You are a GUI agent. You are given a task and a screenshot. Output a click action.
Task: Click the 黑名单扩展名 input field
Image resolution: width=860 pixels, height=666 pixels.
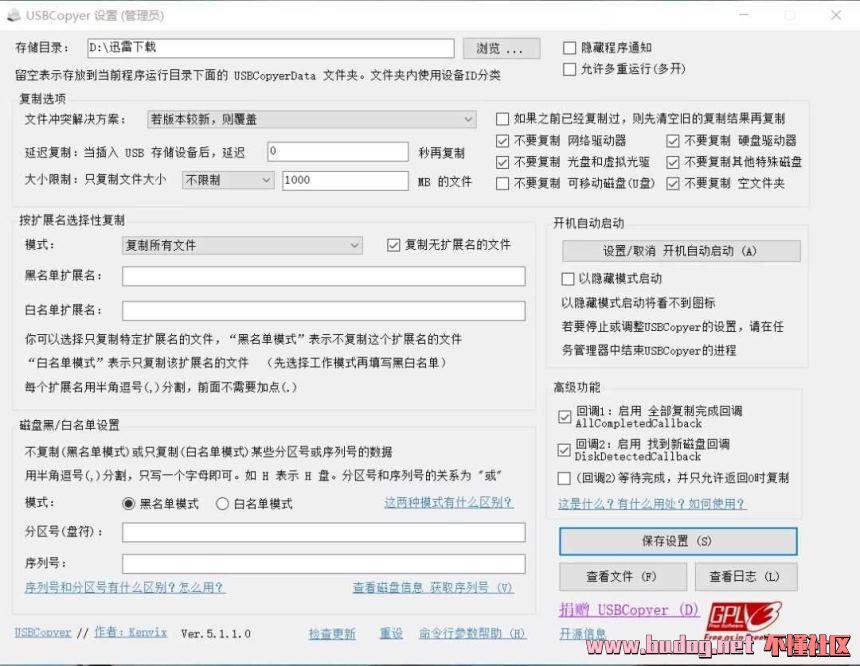(x=324, y=276)
